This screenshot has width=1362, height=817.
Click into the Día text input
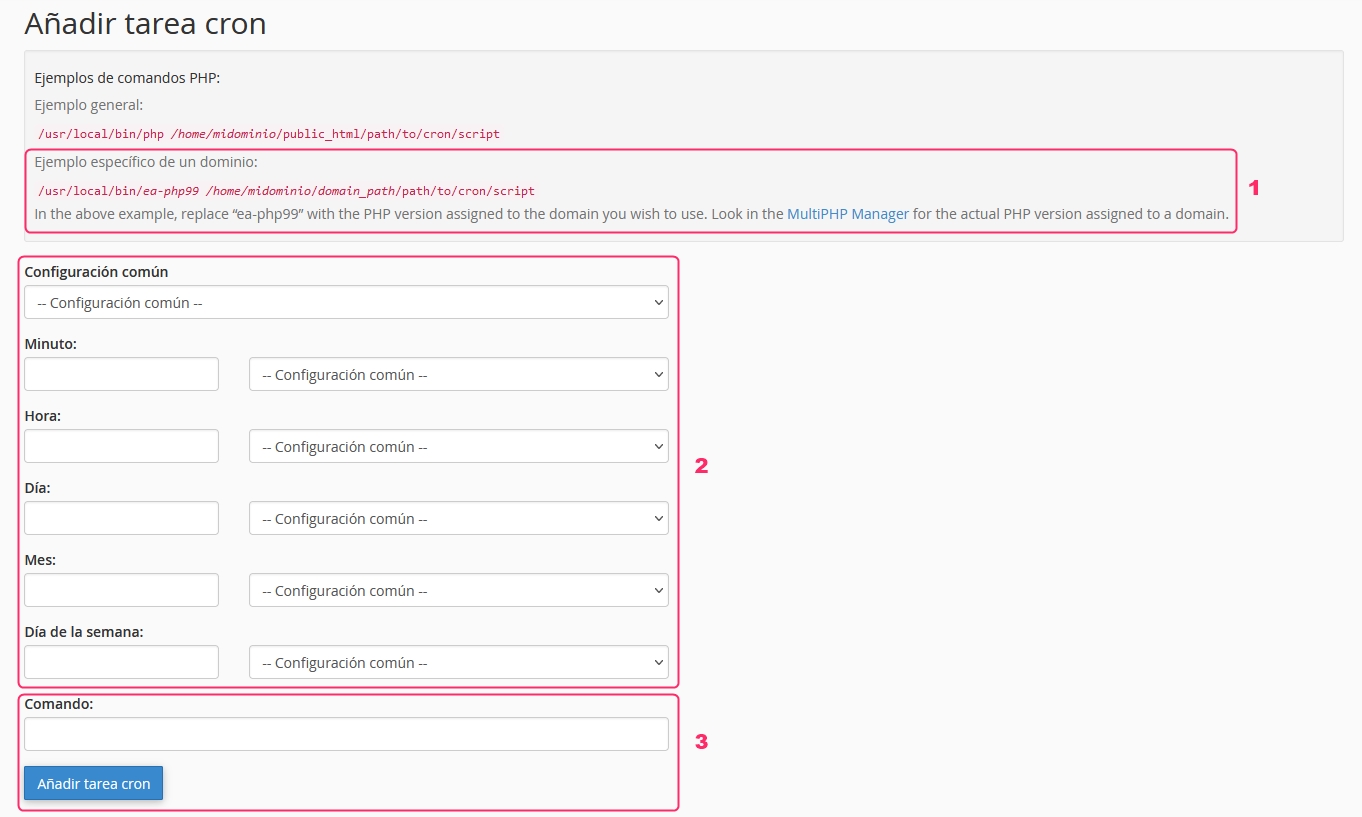tap(121, 519)
